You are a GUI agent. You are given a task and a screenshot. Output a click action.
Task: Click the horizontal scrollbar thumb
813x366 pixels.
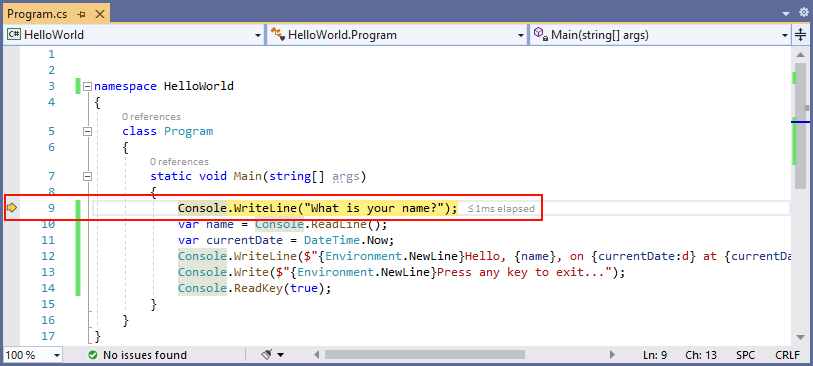(425, 355)
